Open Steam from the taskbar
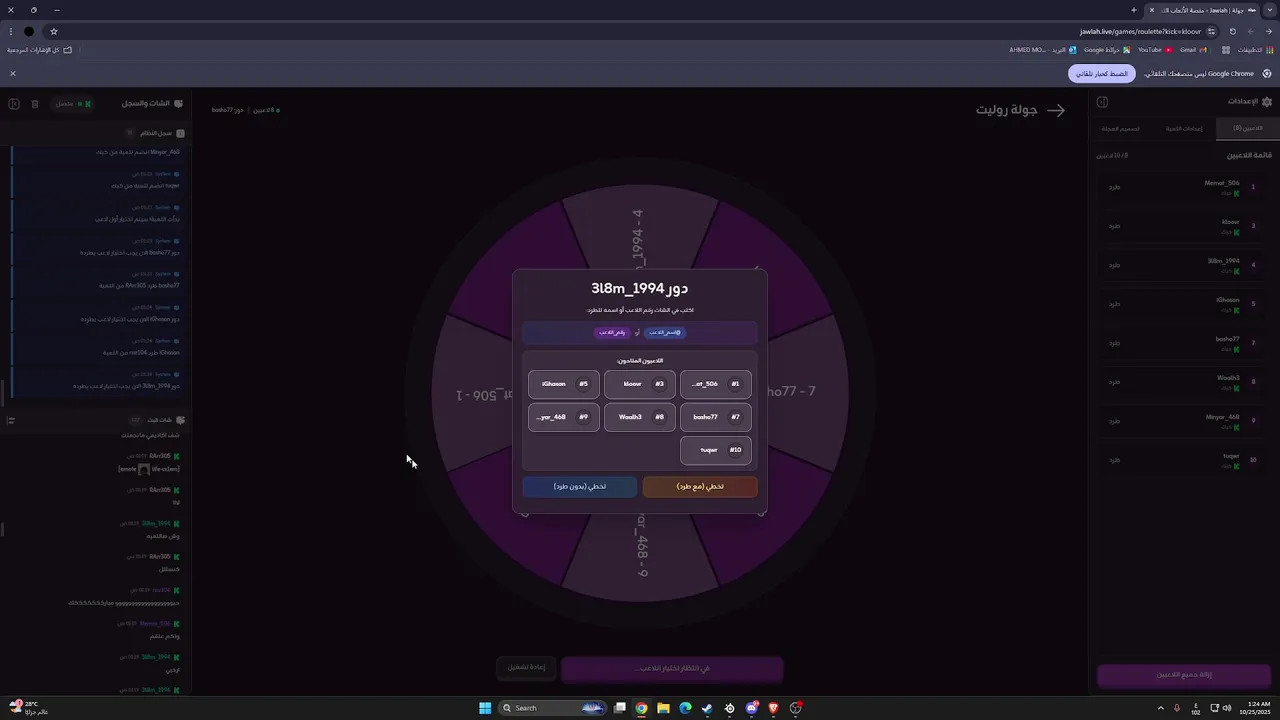 [x=707, y=708]
